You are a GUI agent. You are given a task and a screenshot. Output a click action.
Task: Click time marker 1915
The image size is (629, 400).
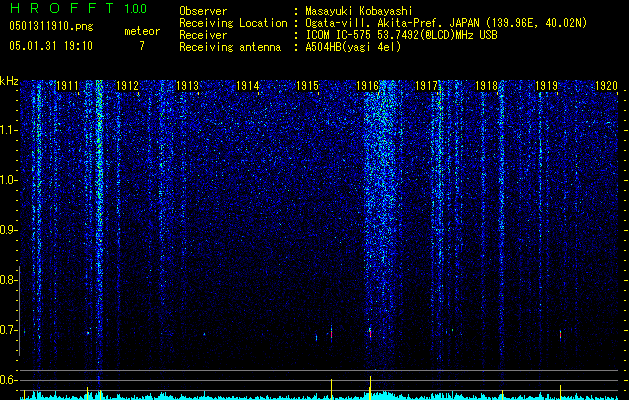point(307,86)
